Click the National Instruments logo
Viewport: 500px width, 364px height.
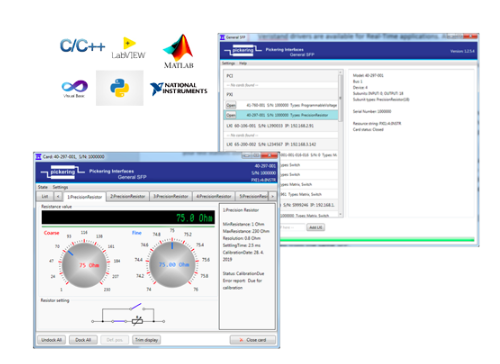pos(178,89)
